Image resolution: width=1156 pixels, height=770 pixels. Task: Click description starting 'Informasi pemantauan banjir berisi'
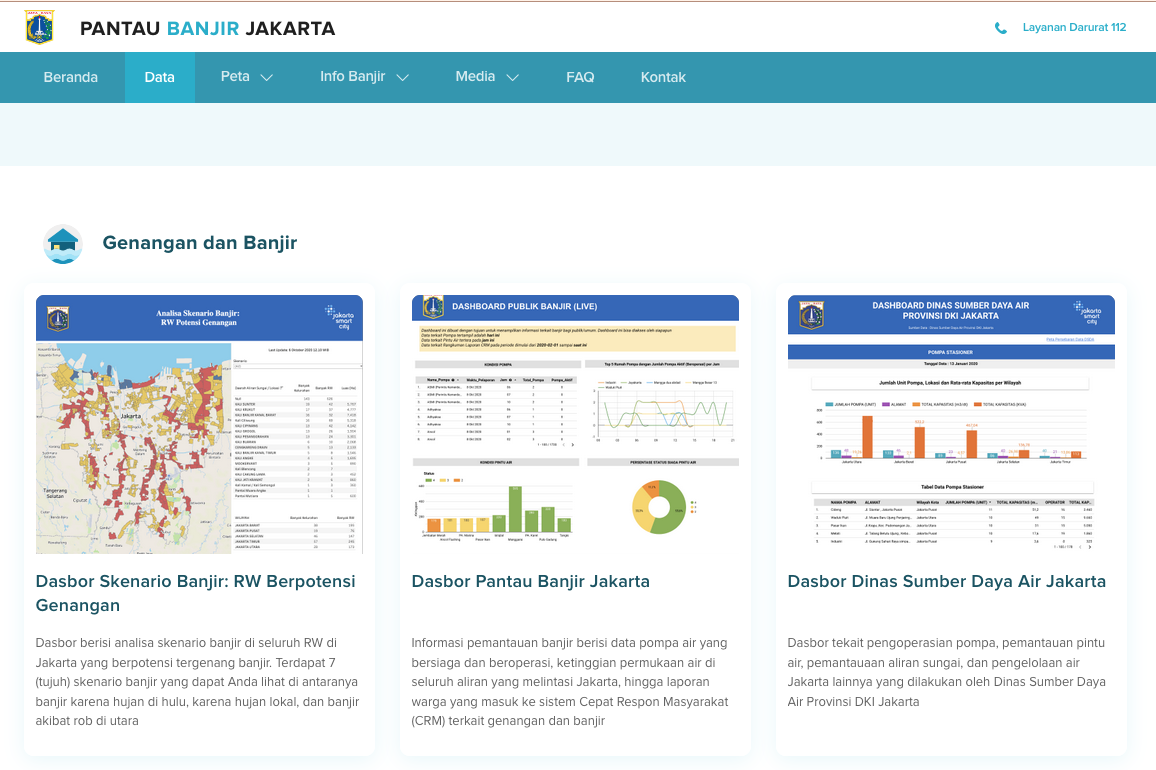(570, 681)
